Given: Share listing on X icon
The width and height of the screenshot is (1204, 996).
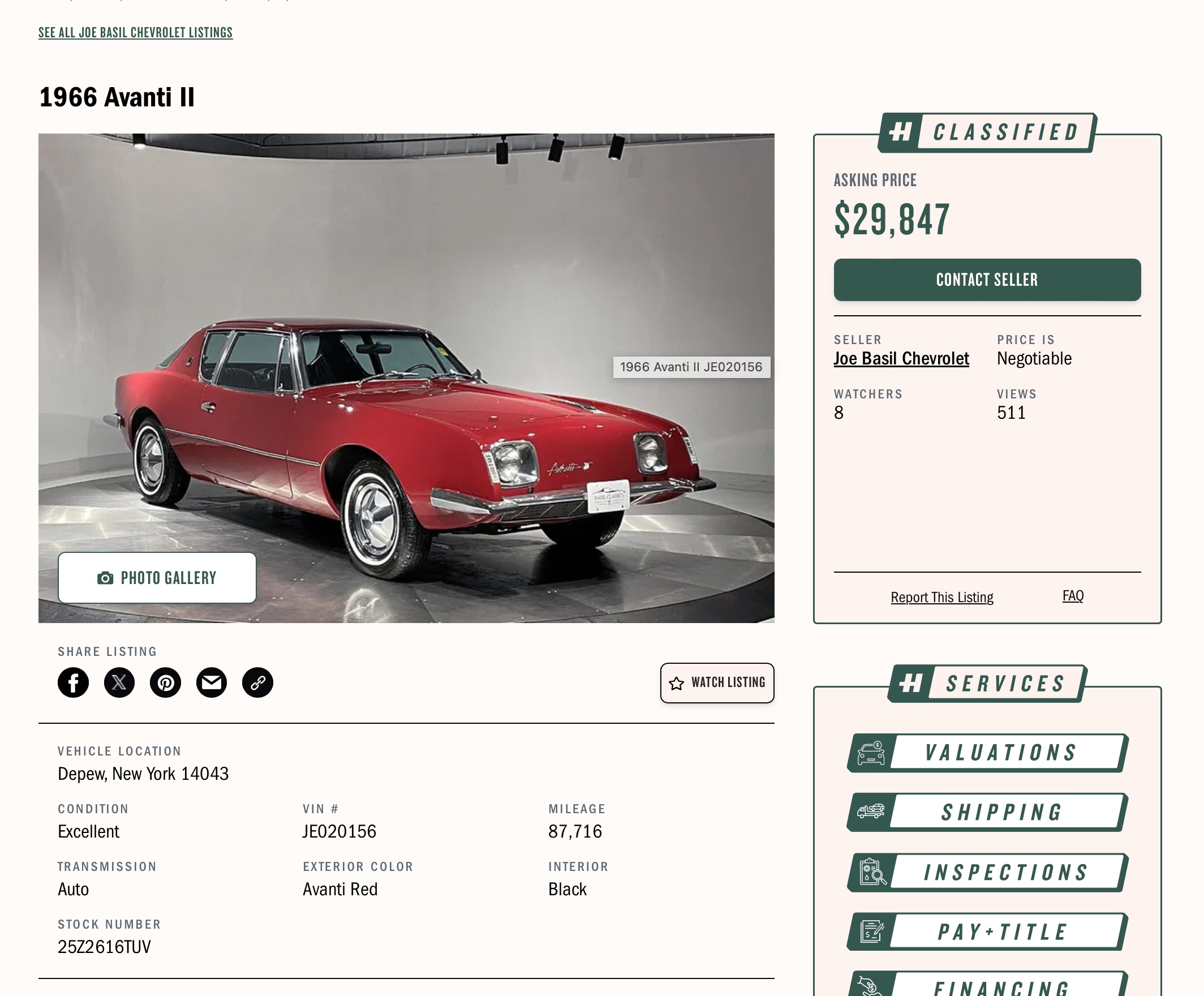Looking at the screenshot, I should click(x=119, y=682).
